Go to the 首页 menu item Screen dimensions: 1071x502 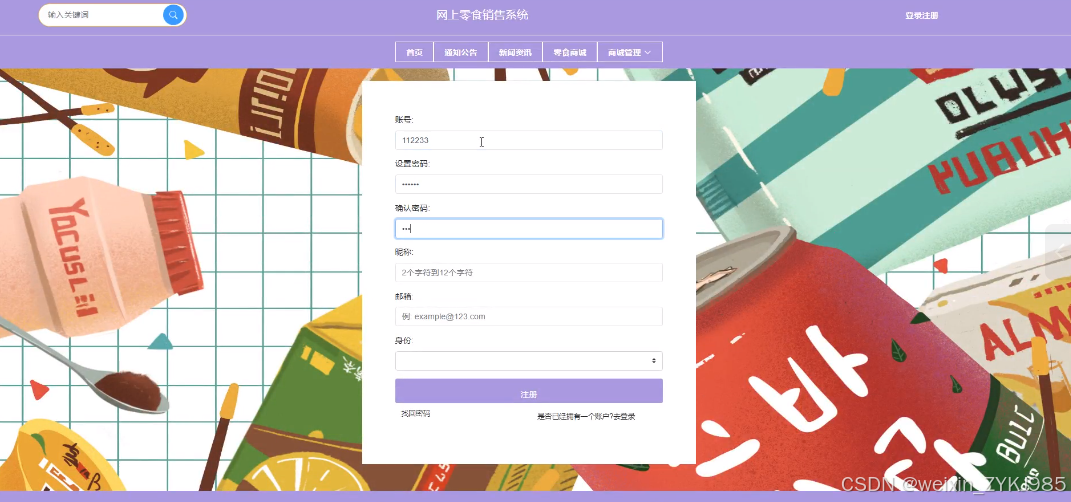click(414, 52)
